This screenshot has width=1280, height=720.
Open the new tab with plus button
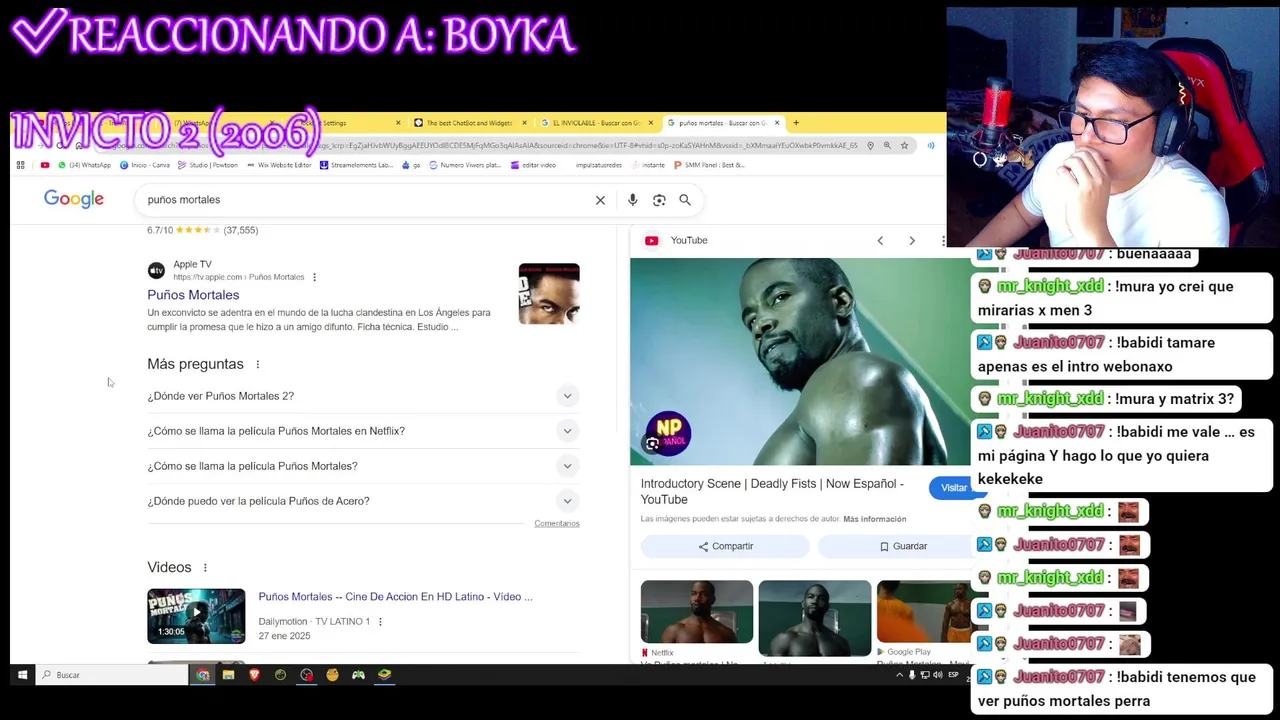pyautogui.click(x=796, y=123)
